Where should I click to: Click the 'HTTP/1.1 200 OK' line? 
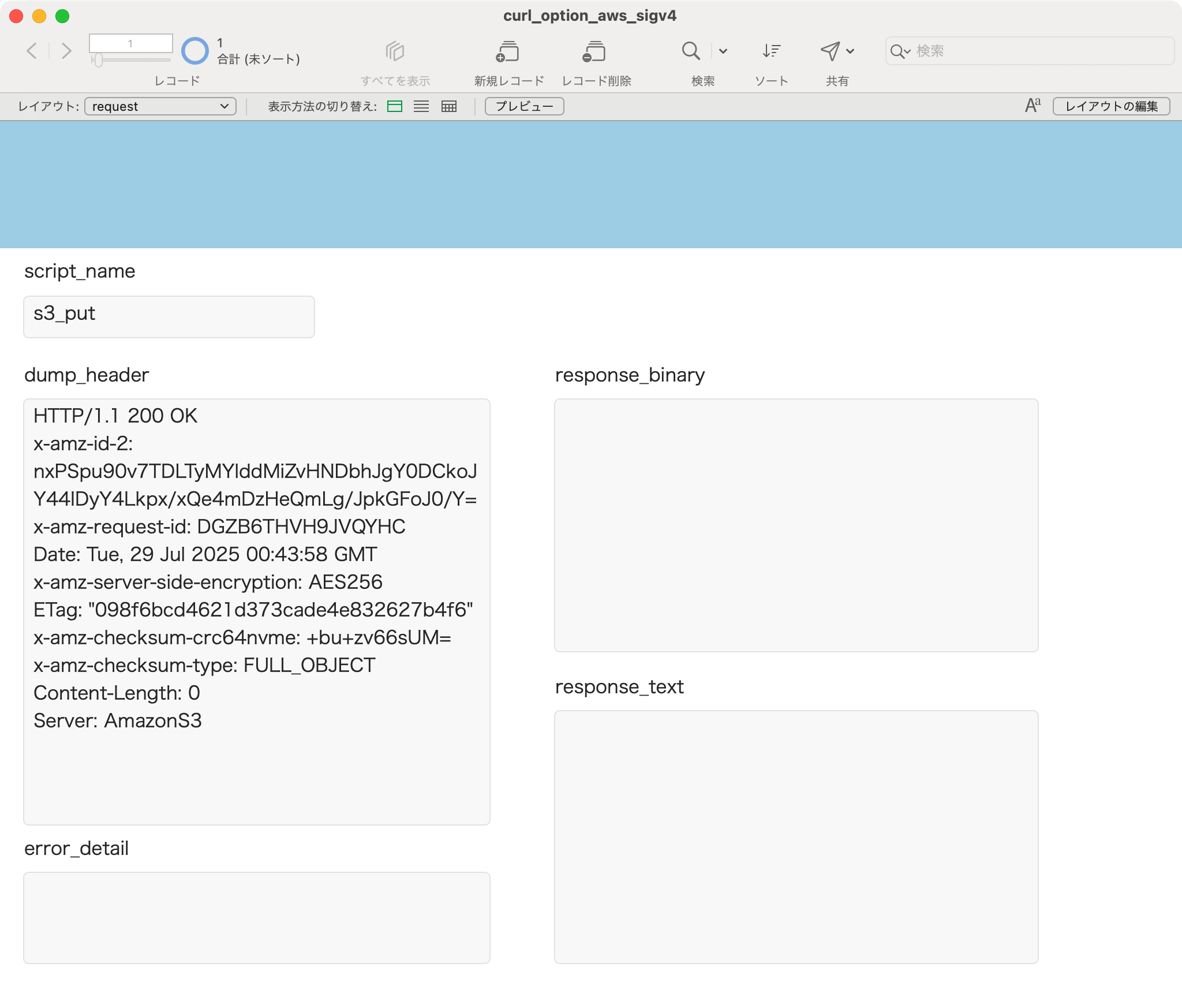coord(115,416)
